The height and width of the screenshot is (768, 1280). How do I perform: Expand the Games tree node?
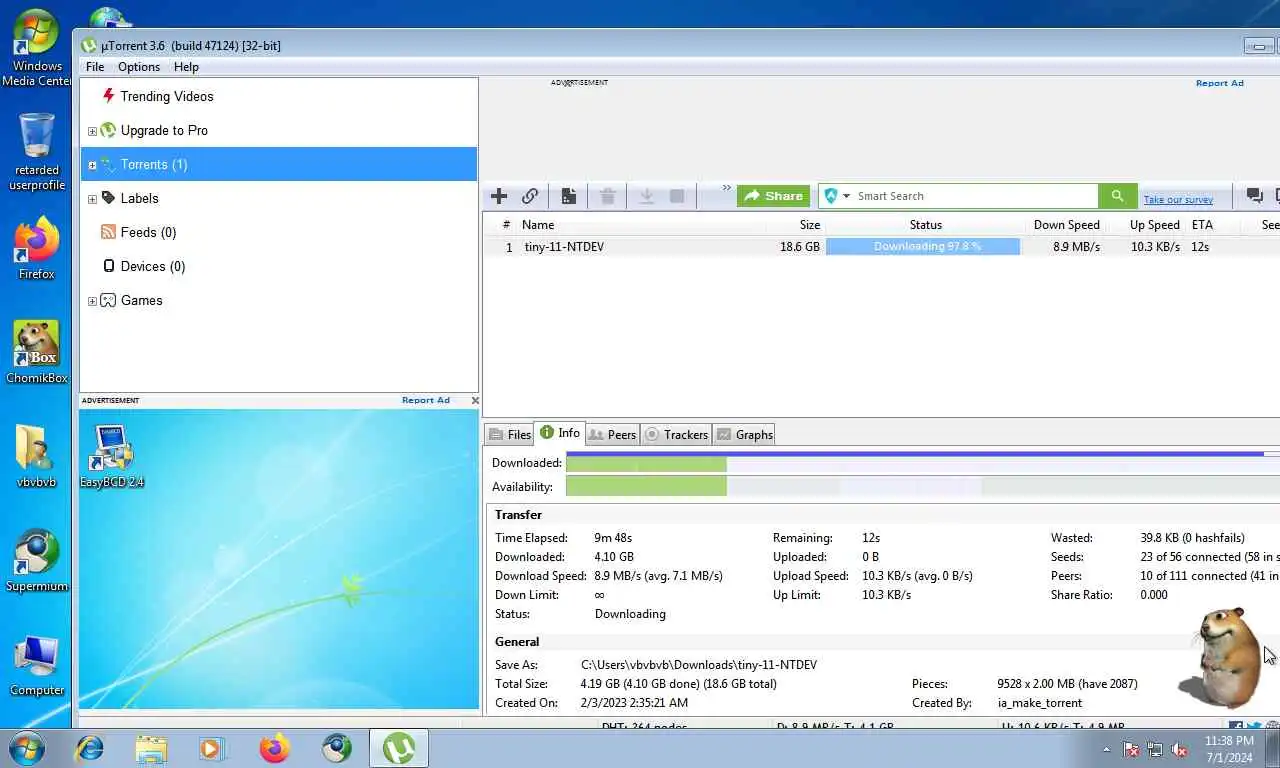(92, 301)
